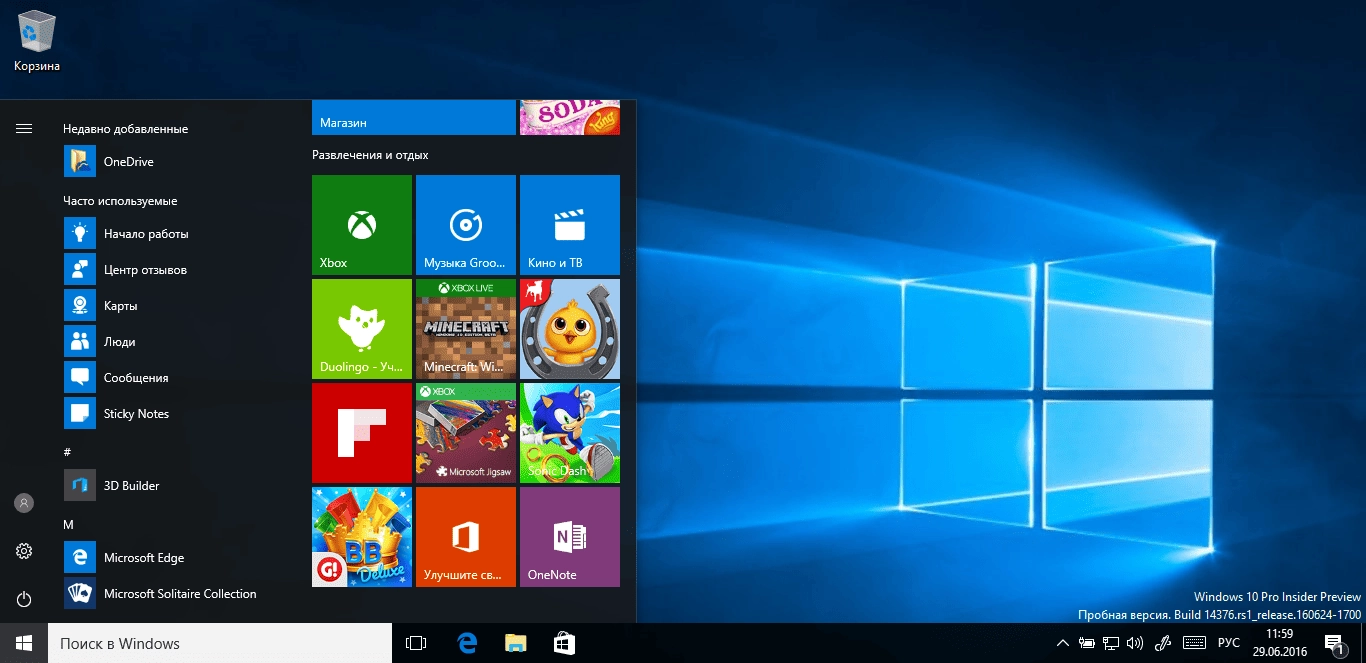Jump to the # letter group header
The width and height of the screenshot is (1366, 663).
coord(67,452)
